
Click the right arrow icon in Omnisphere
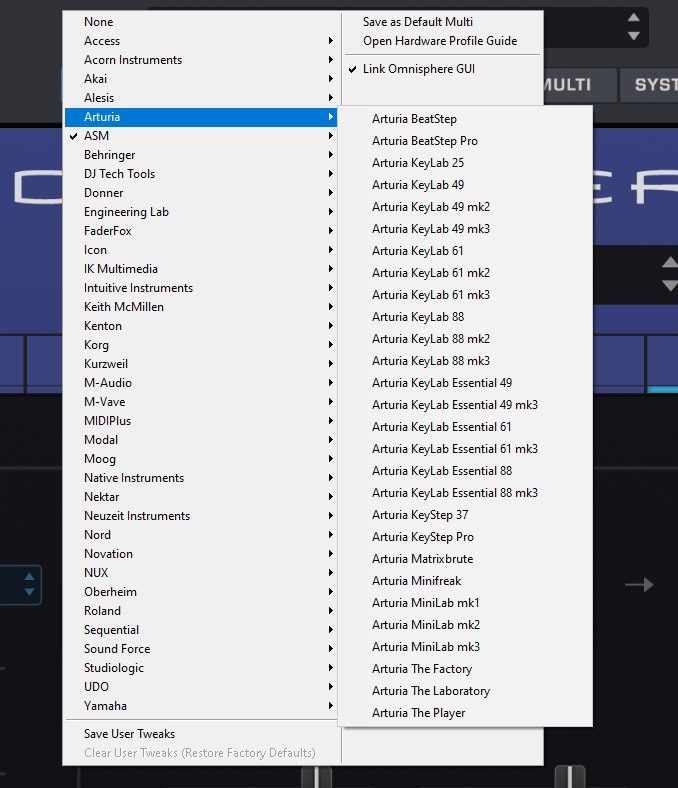[x=639, y=584]
